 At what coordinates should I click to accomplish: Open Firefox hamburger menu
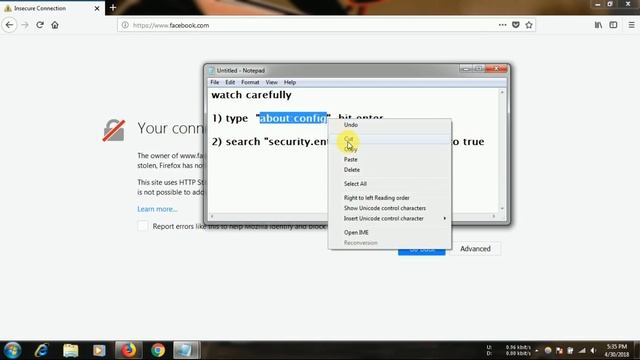click(x=631, y=25)
